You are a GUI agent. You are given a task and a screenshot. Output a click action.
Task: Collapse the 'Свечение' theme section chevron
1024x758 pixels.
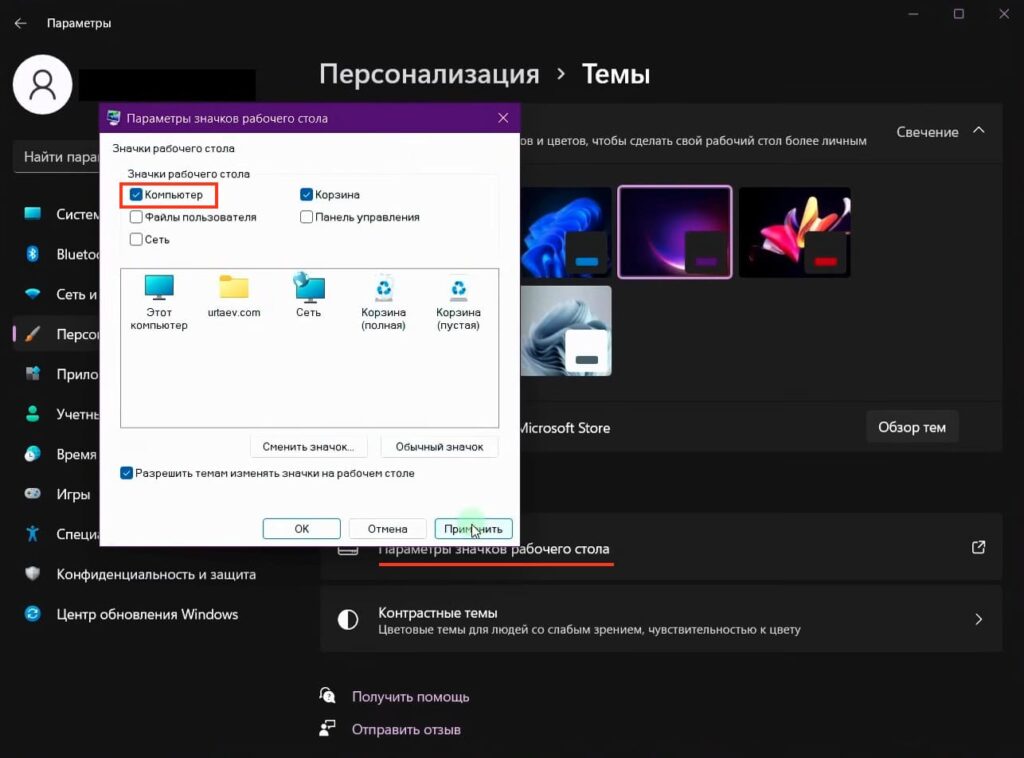[978, 131]
